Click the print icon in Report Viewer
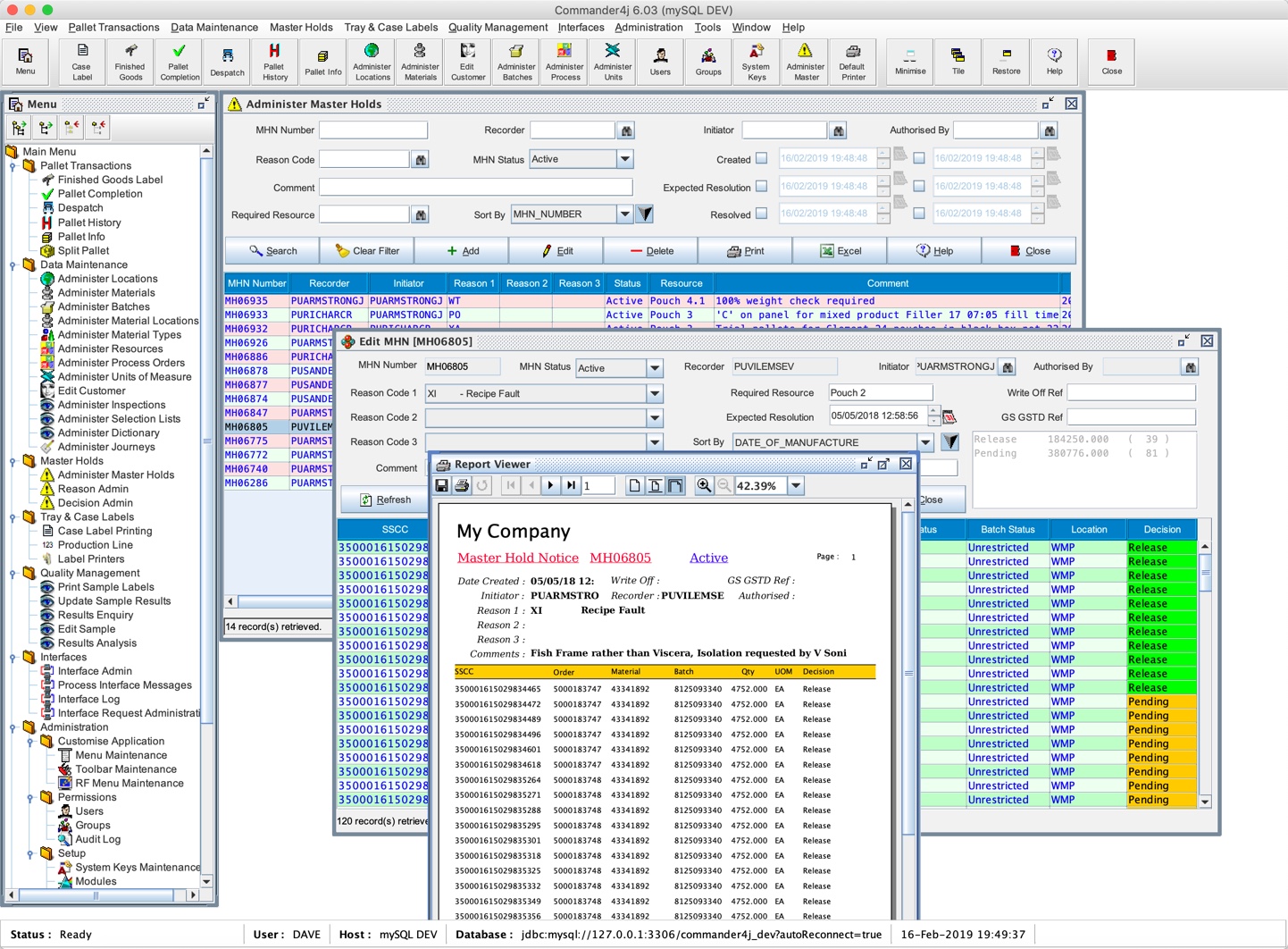Screen dimensions: 1288x949 point(462,485)
